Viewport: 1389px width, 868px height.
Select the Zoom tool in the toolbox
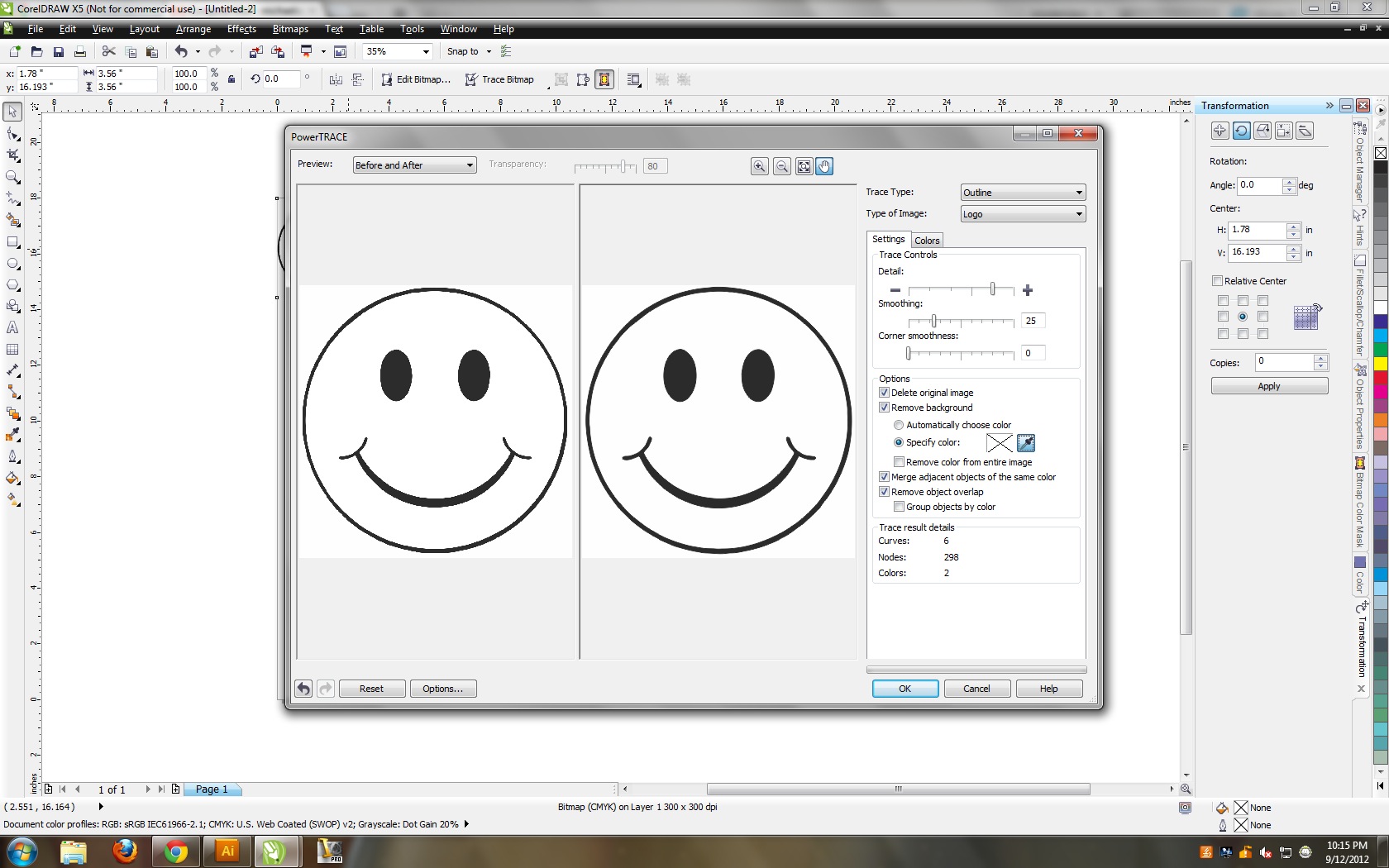[12, 176]
